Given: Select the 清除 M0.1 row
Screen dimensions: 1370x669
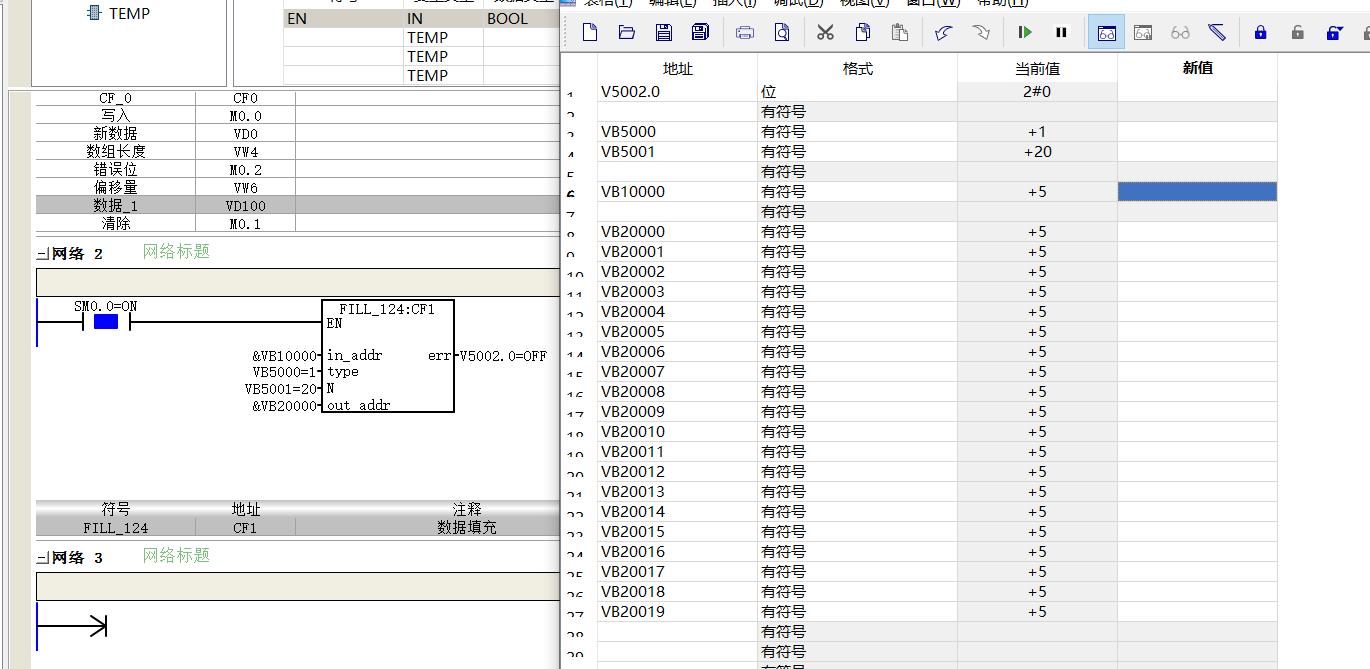Looking at the screenshot, I should point(298,223).
